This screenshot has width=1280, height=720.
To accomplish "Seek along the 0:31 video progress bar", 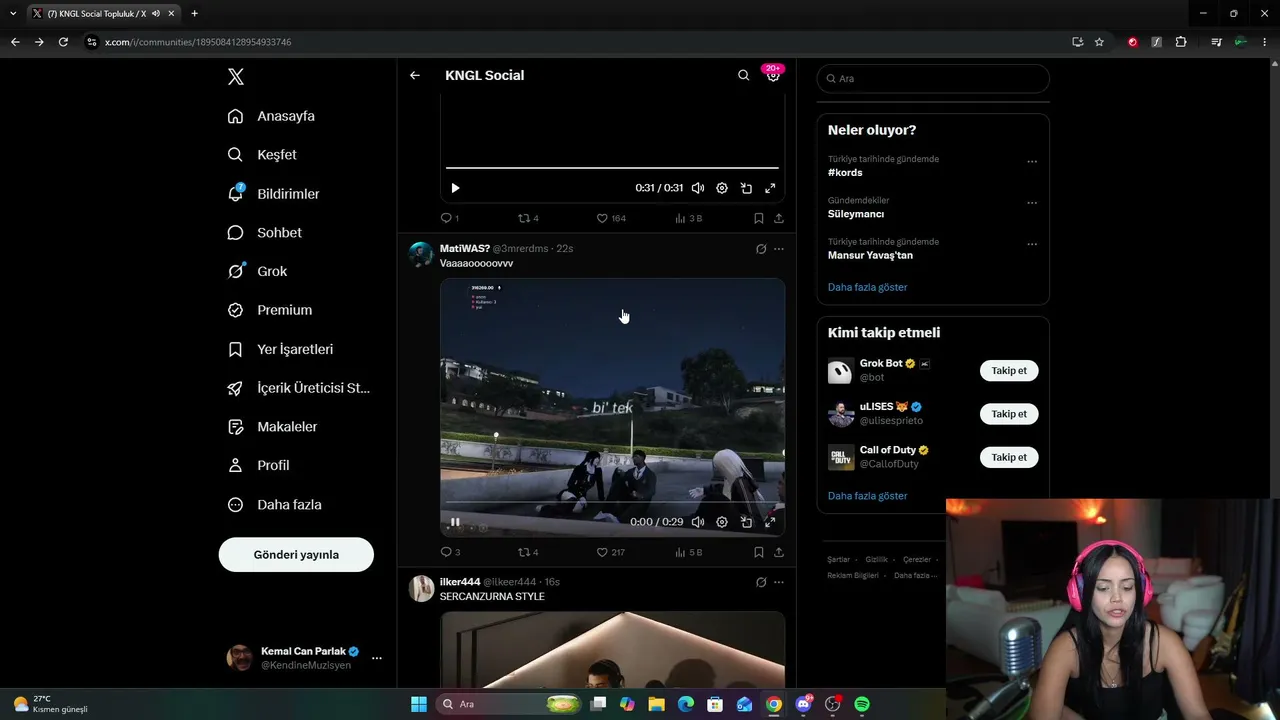I will point(612,167).
